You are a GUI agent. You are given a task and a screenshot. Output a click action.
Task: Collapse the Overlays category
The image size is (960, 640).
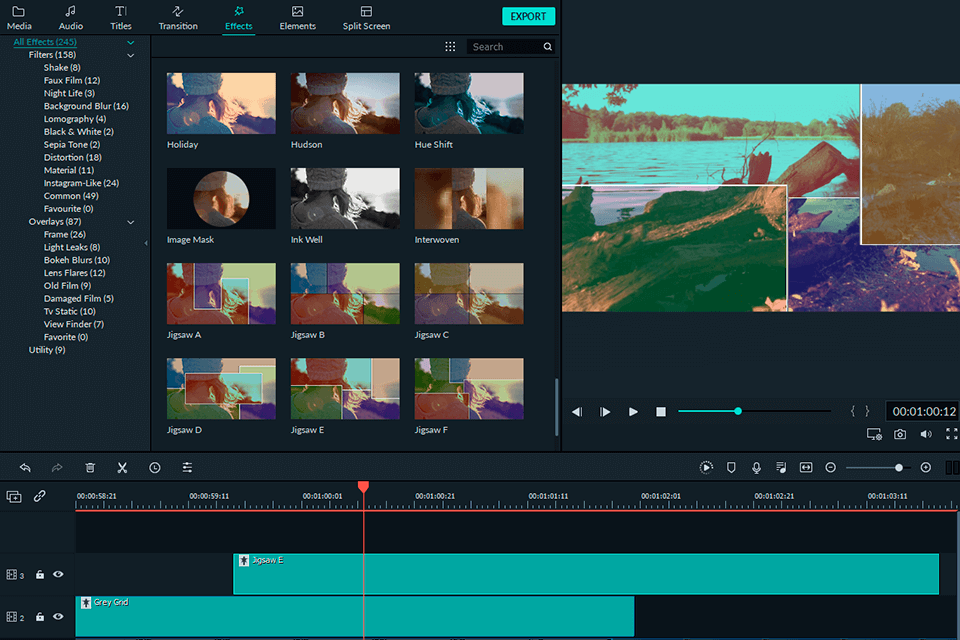pyautogui.click(x=129, y=221)
